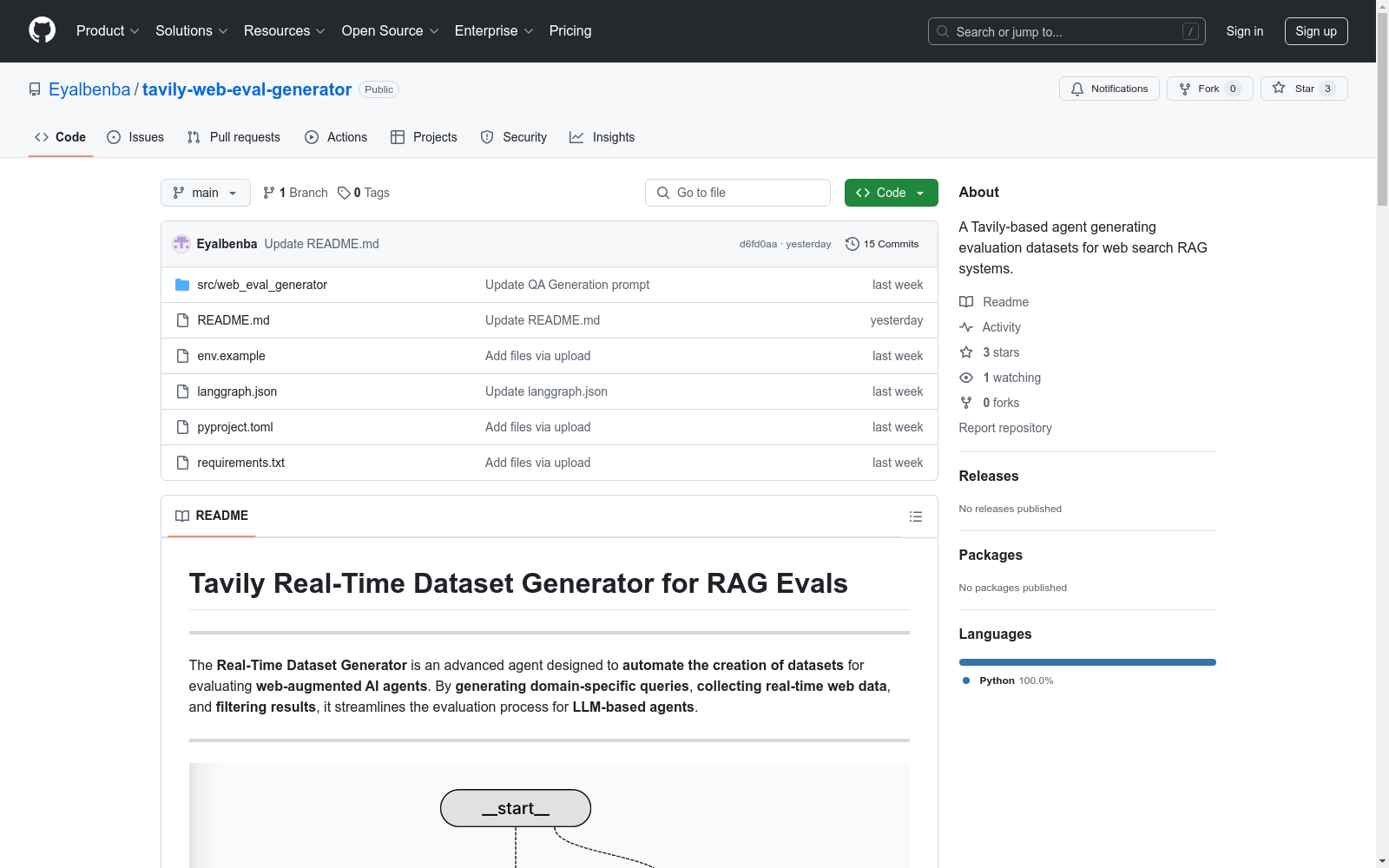Click the fork icon next to 0 forks
The width and height of the screenshot is (1389, 868).
(966, 403)
